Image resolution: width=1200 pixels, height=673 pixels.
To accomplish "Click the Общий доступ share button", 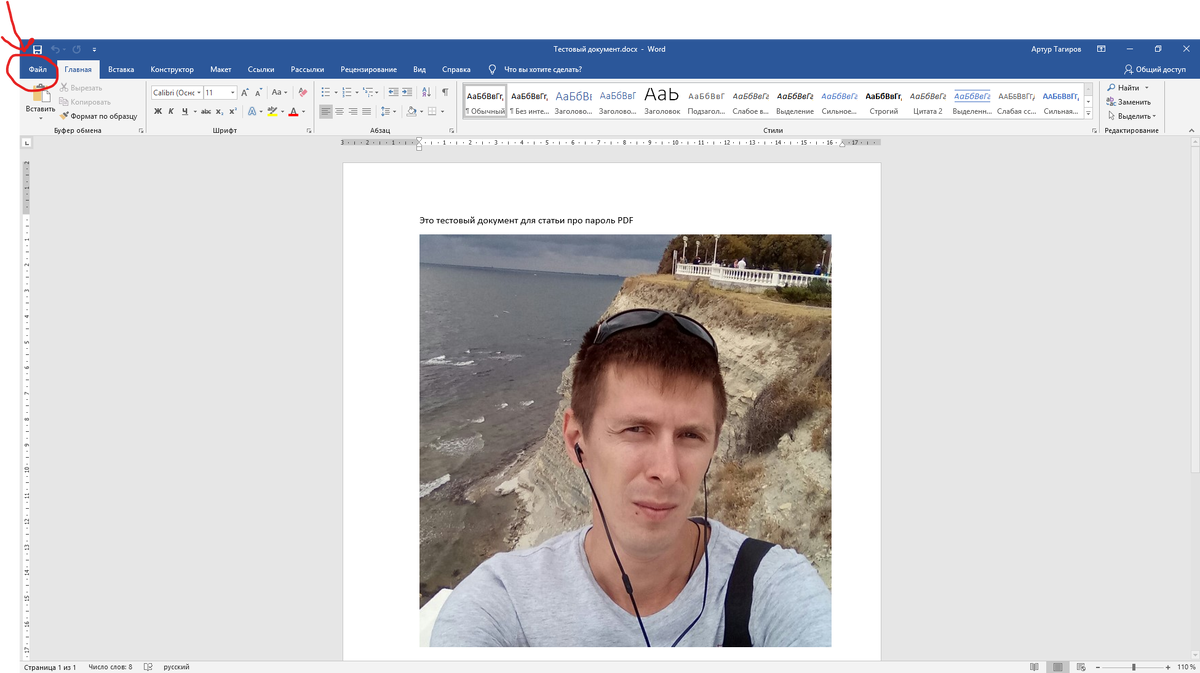I will (x=1155, y=70).
